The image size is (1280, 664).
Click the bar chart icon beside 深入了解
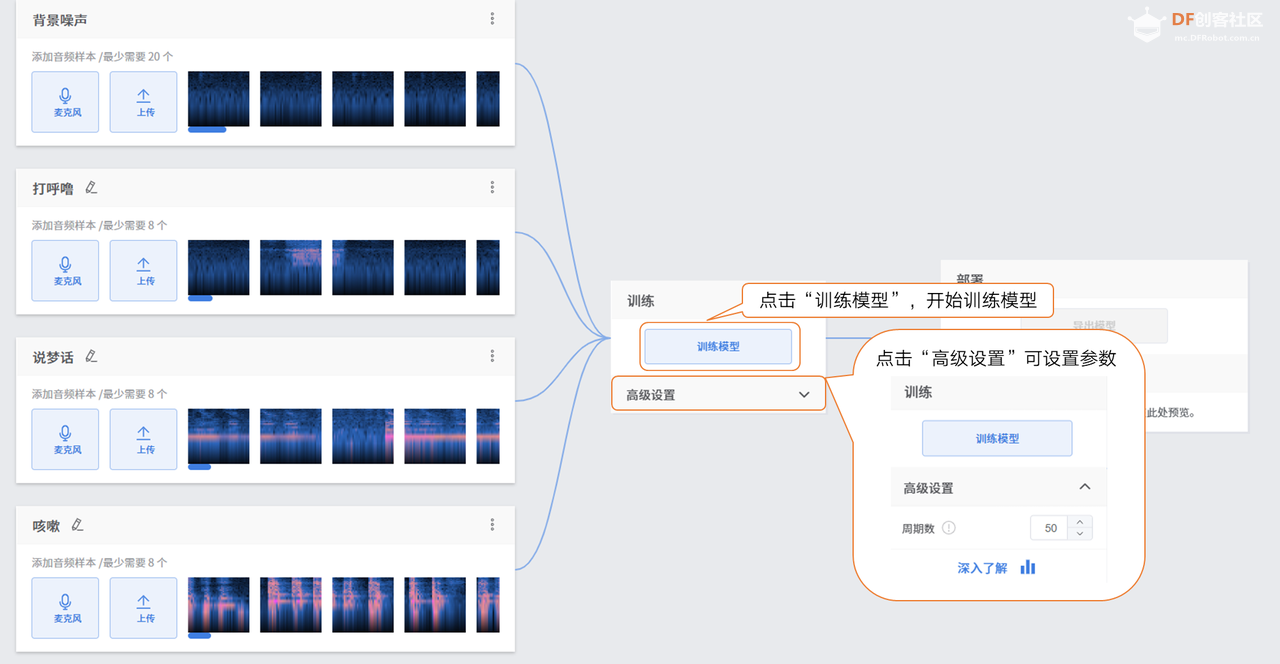(1028, 566)
